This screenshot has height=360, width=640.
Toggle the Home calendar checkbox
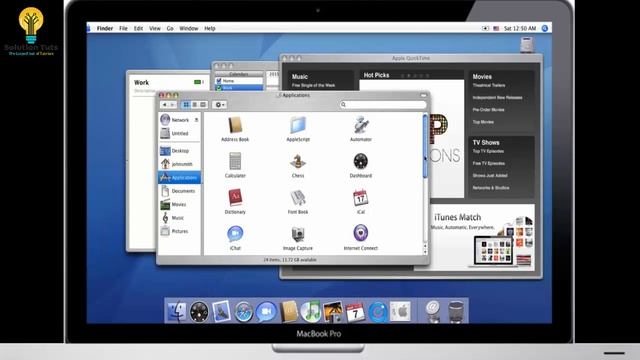[219, 81]
